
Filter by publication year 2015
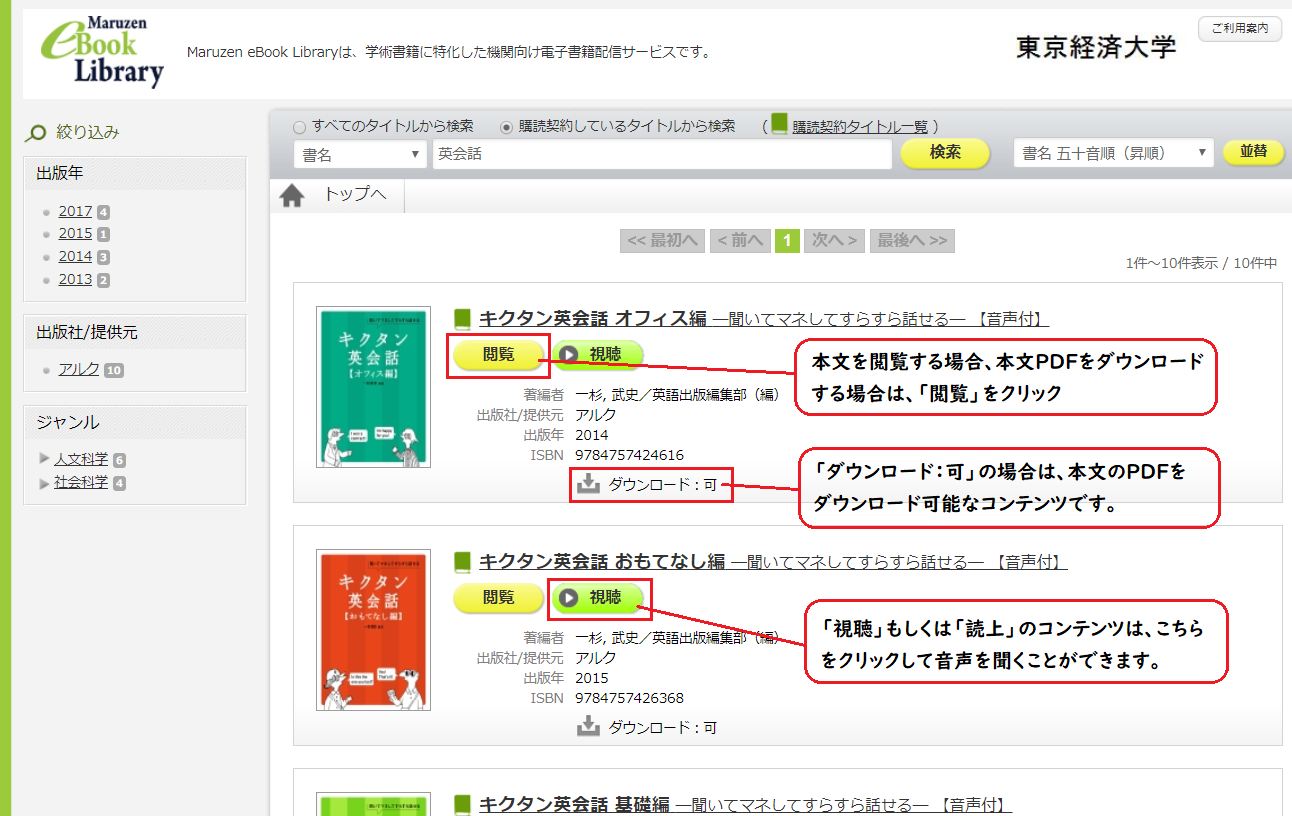[x=75, y=234]
